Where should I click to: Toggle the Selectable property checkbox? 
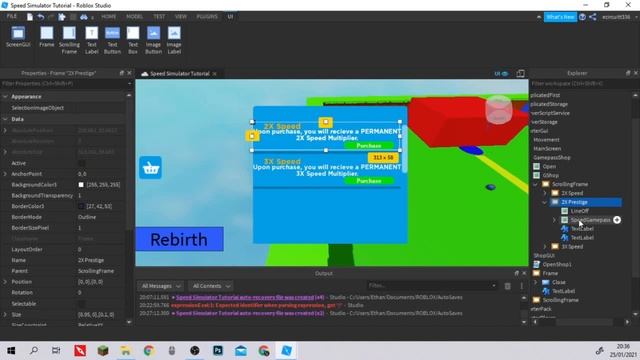[x=81, y=304]
